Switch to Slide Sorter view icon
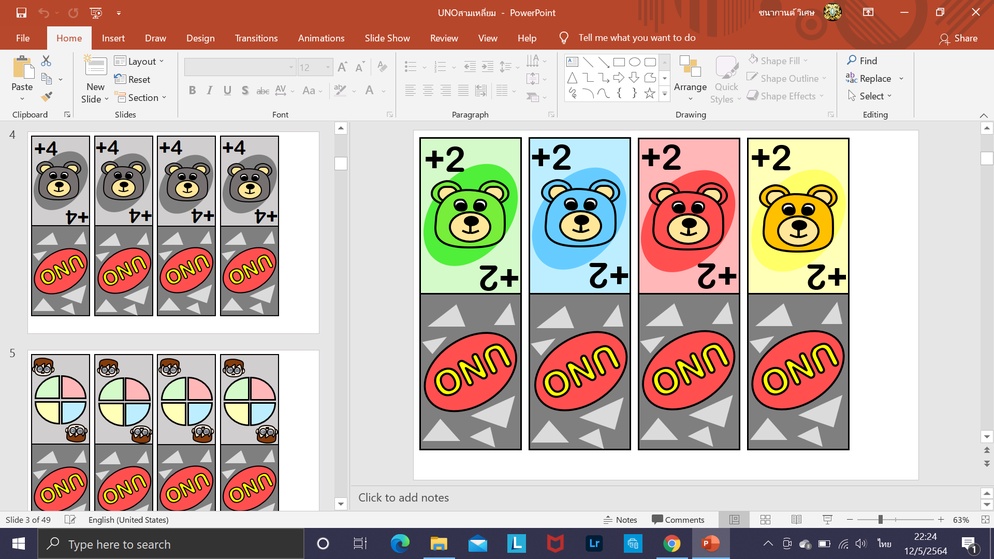Viewport: 994px width, 559px height. [x=765, y=520]
